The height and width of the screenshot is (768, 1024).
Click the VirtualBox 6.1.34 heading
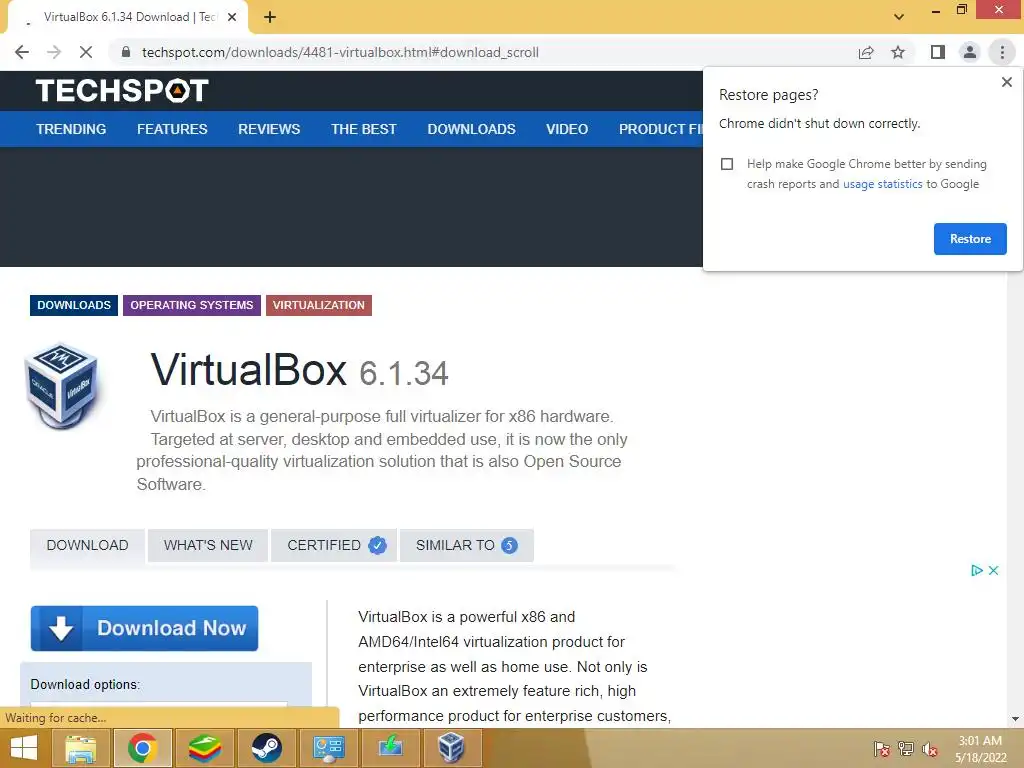pyautogui.click(x=299, y=370)
